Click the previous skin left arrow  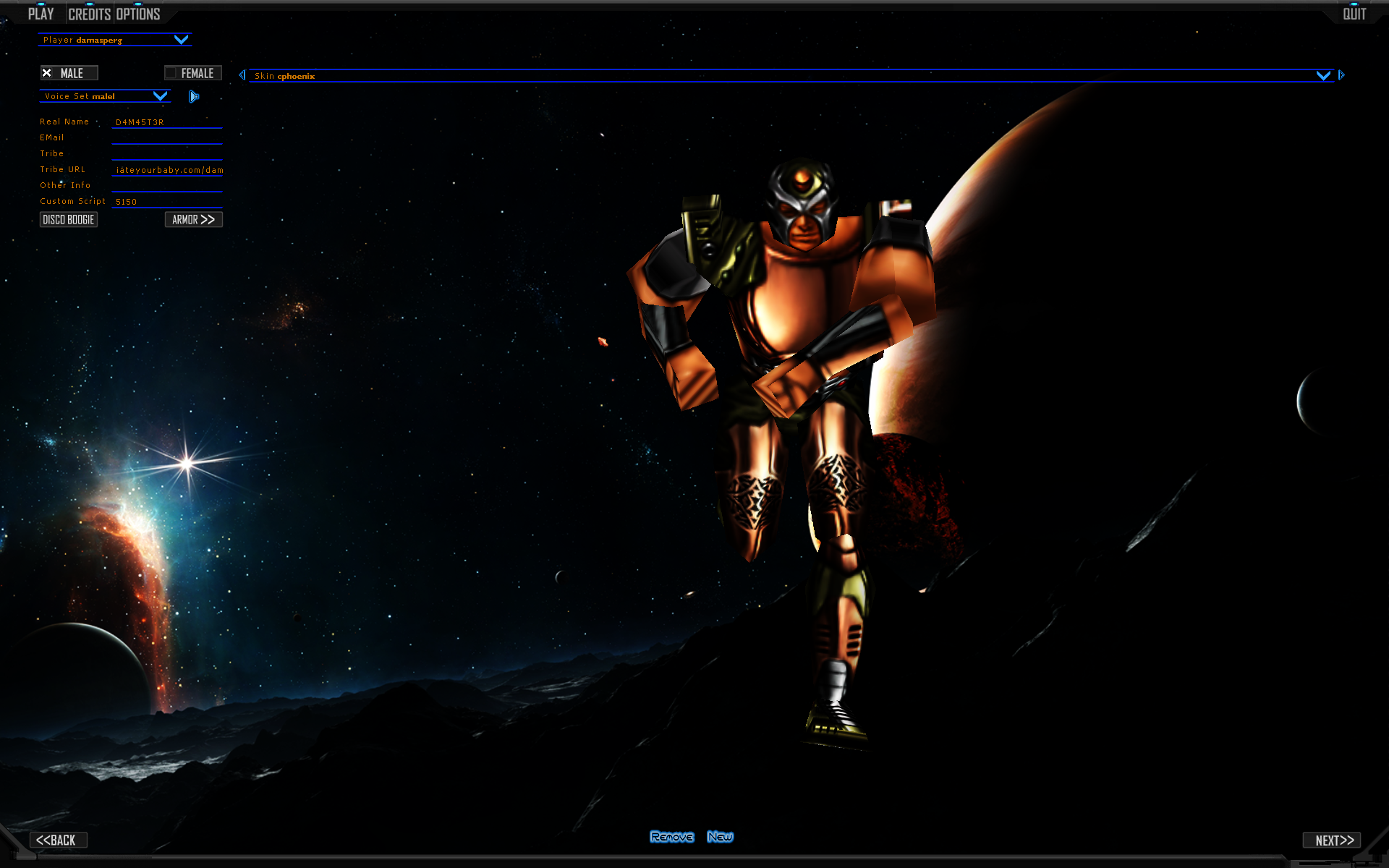242,75
